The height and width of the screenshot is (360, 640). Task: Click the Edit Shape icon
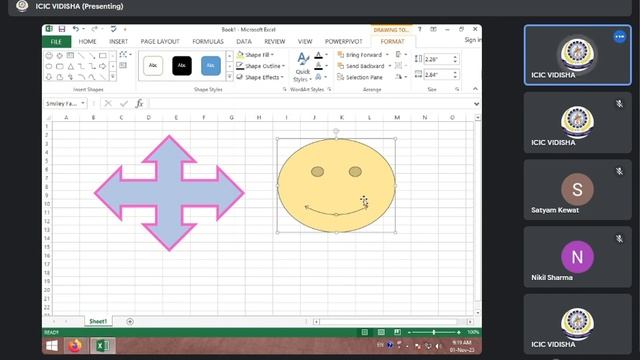(123, 55)
